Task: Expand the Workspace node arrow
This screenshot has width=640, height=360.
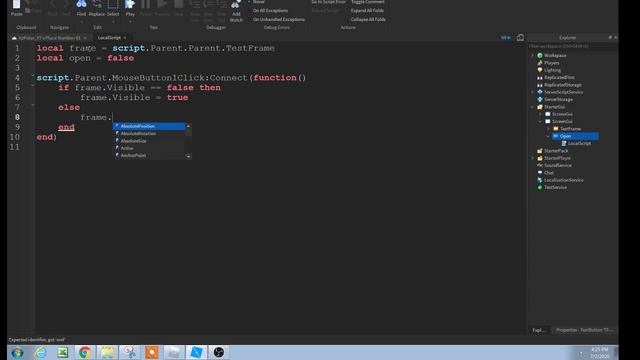Action: point(532,56)
